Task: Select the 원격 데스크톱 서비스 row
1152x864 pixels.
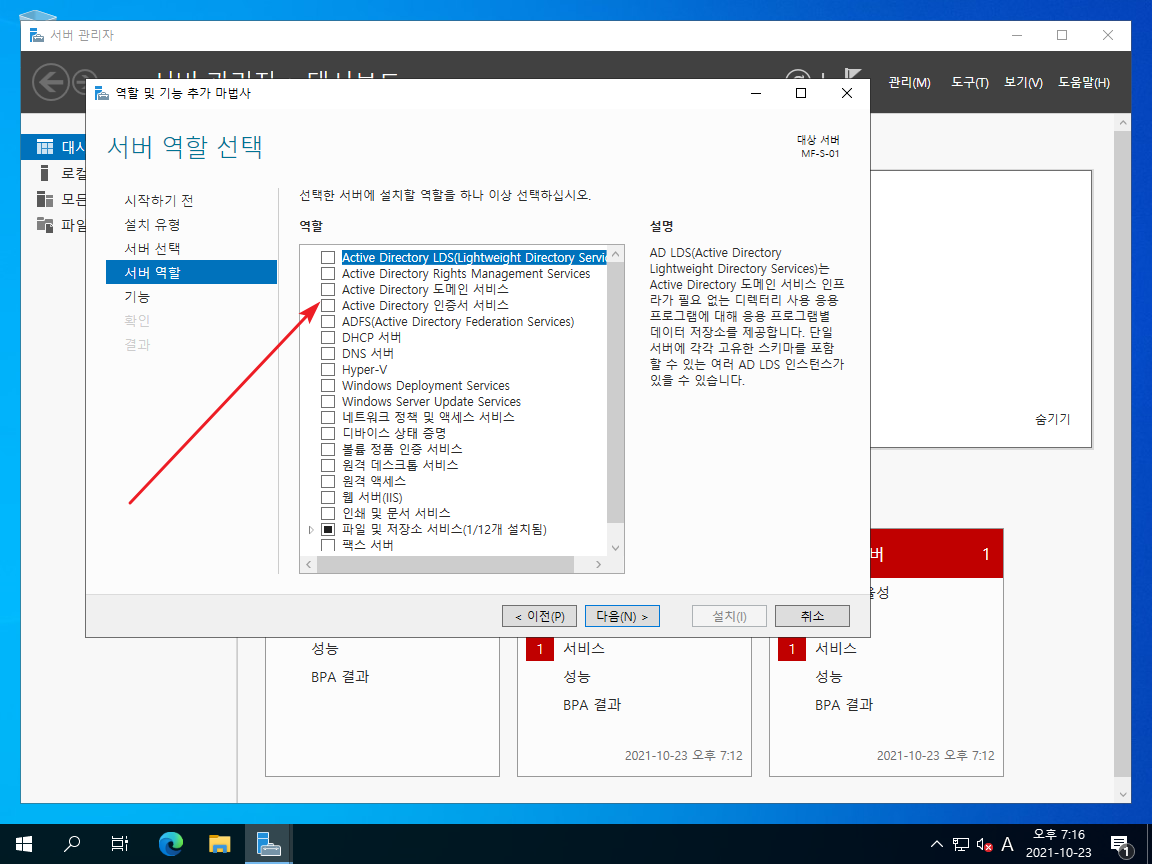Action: [400, 466]
